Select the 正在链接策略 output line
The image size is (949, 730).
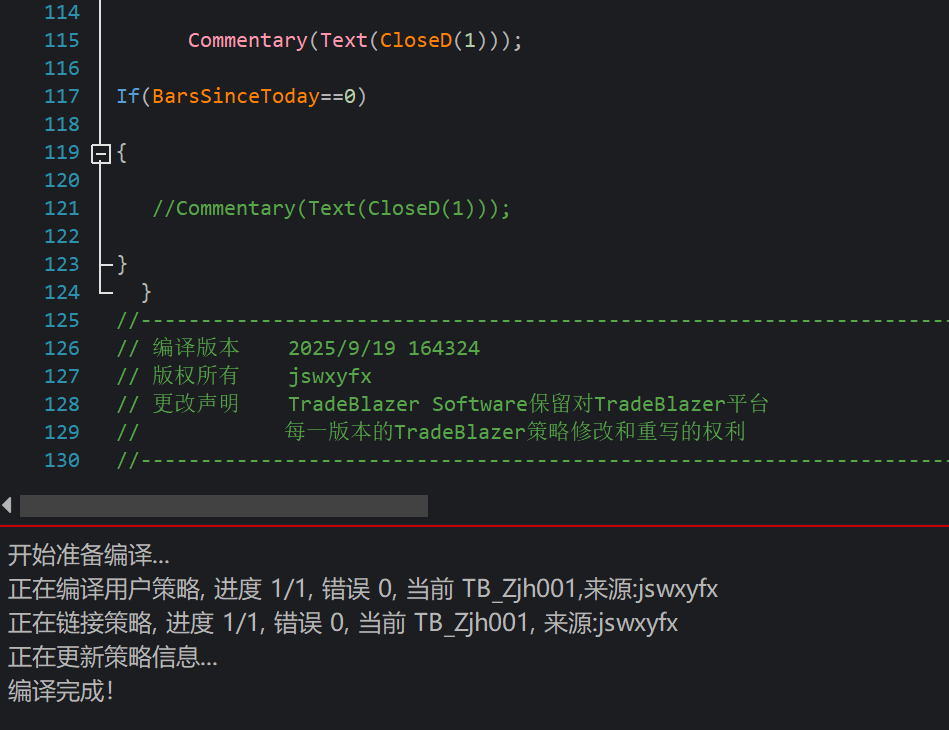(342, 623)
